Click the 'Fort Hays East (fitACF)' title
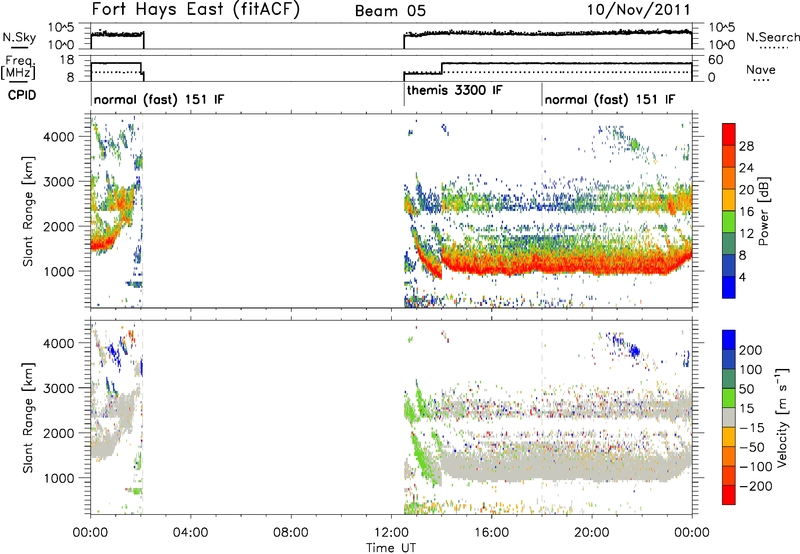This screenshot has height=554, width=800. point(195,10)
